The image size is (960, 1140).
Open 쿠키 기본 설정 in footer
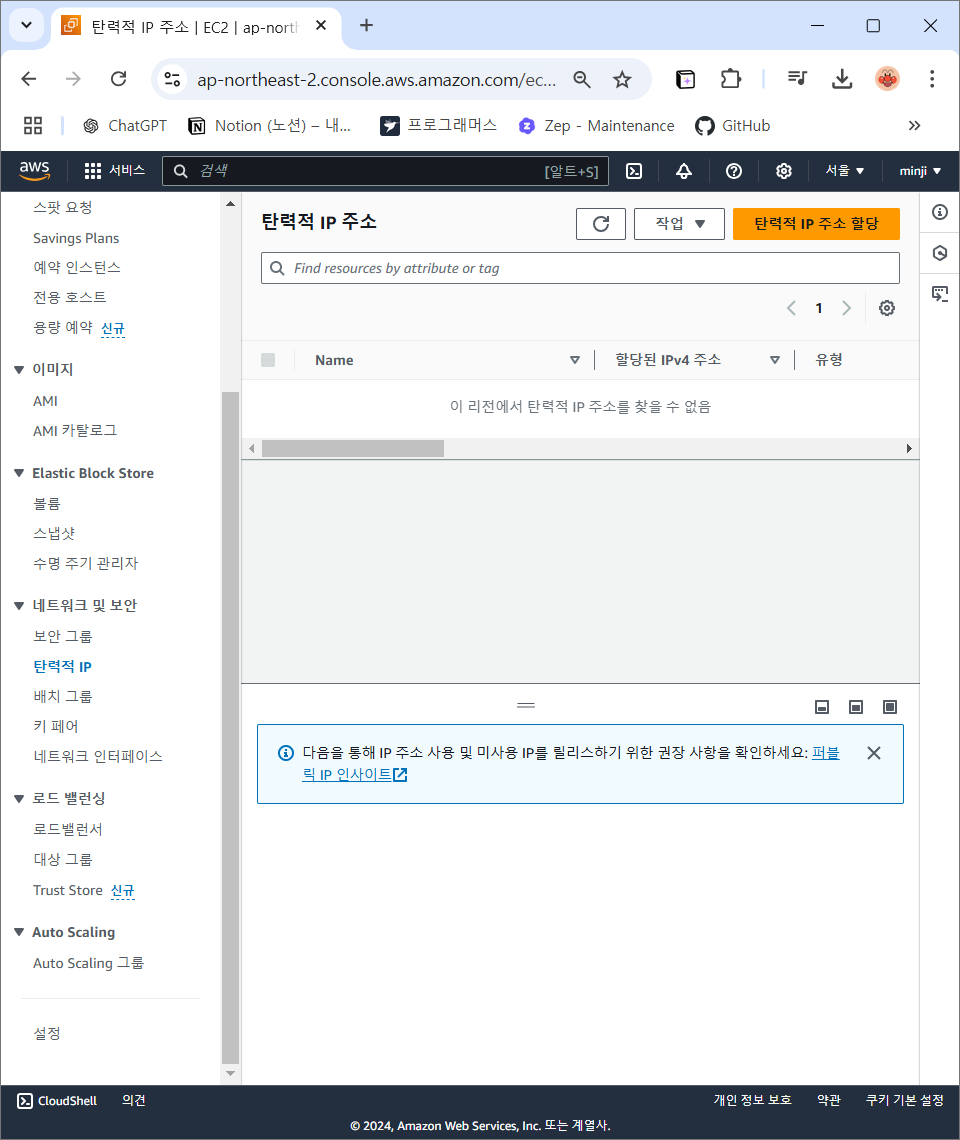pyautogui.click(x=905, y=1100)
